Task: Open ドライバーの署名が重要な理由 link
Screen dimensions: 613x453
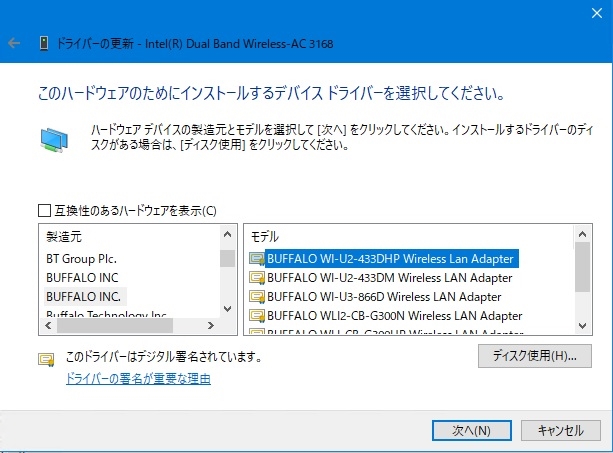Action: 138,378
